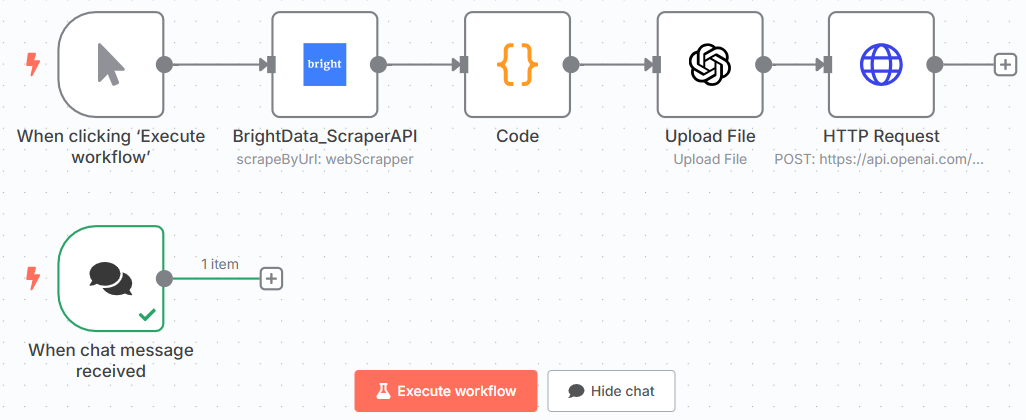1026x420 pixels.
Task: Click the gray Upload File subtitle
Action: click(x=710, y=159)
